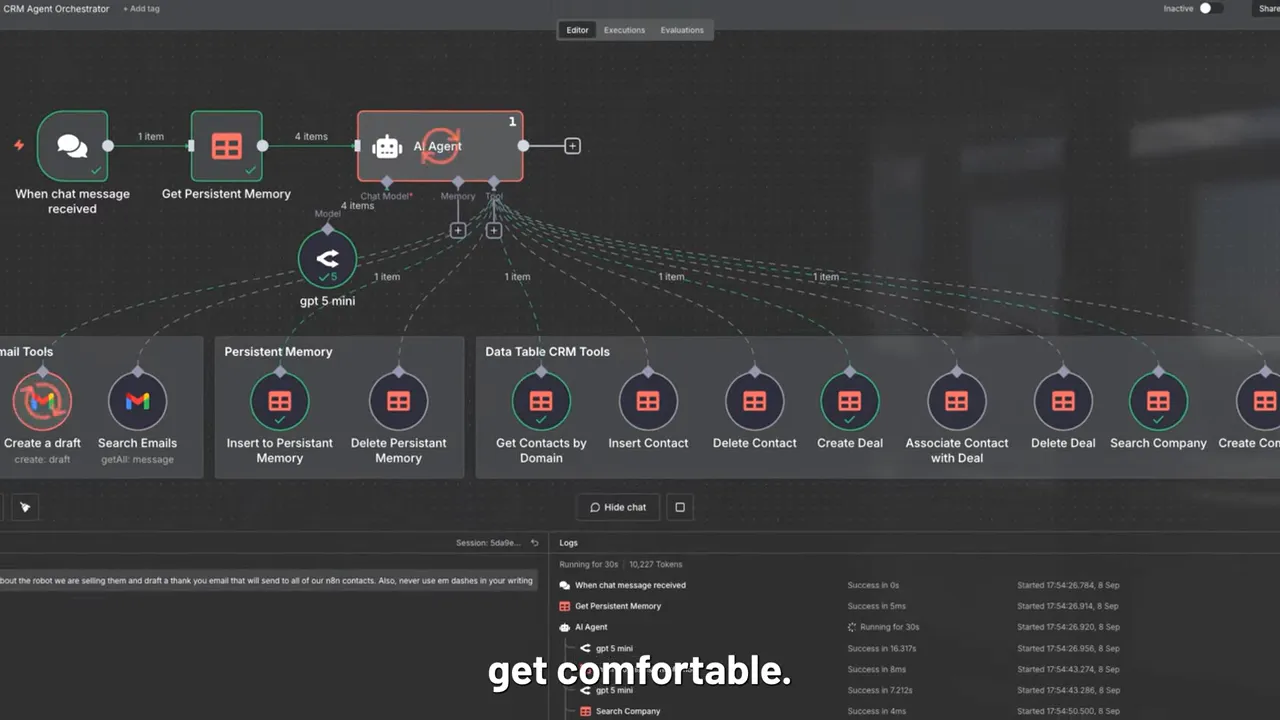Select the AI Agent node

[438, 146]
